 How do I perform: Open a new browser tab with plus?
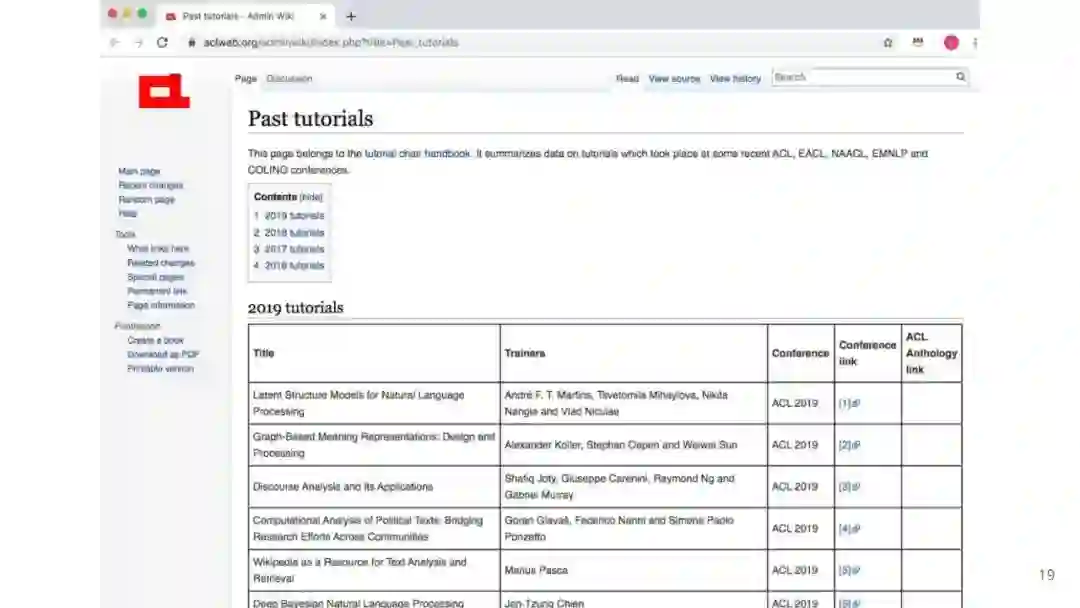pyautogui.click(x=351, y=16)
